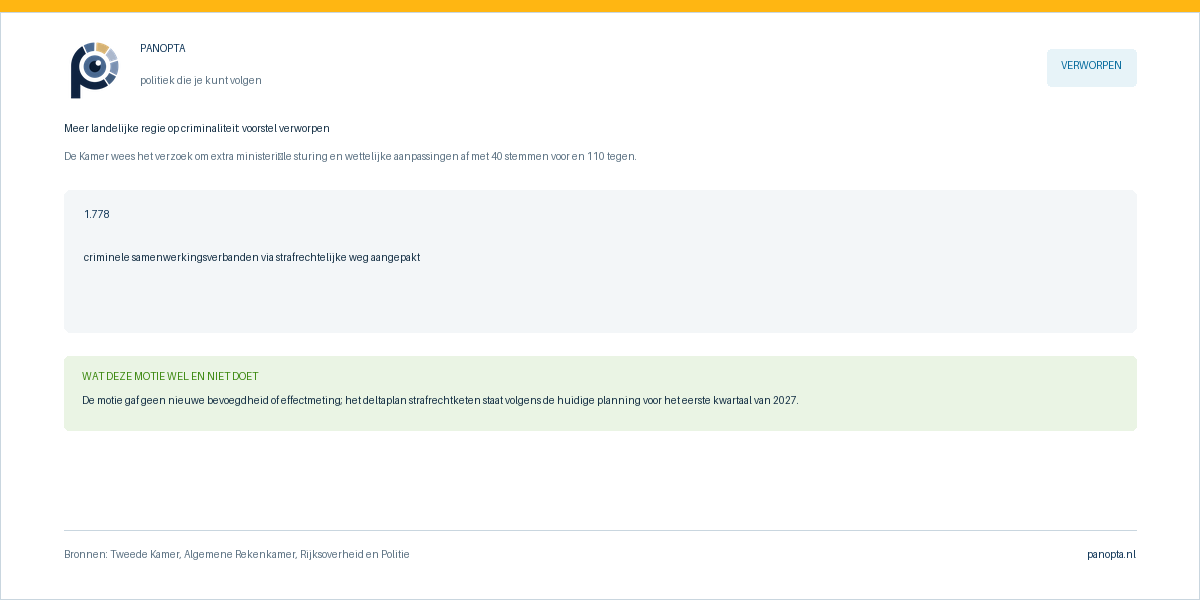Viewport: 1200px width, 600px height.
Task: Open the headline about landelijke regie op criminaliteit
Action: click(x=197, y=128)
